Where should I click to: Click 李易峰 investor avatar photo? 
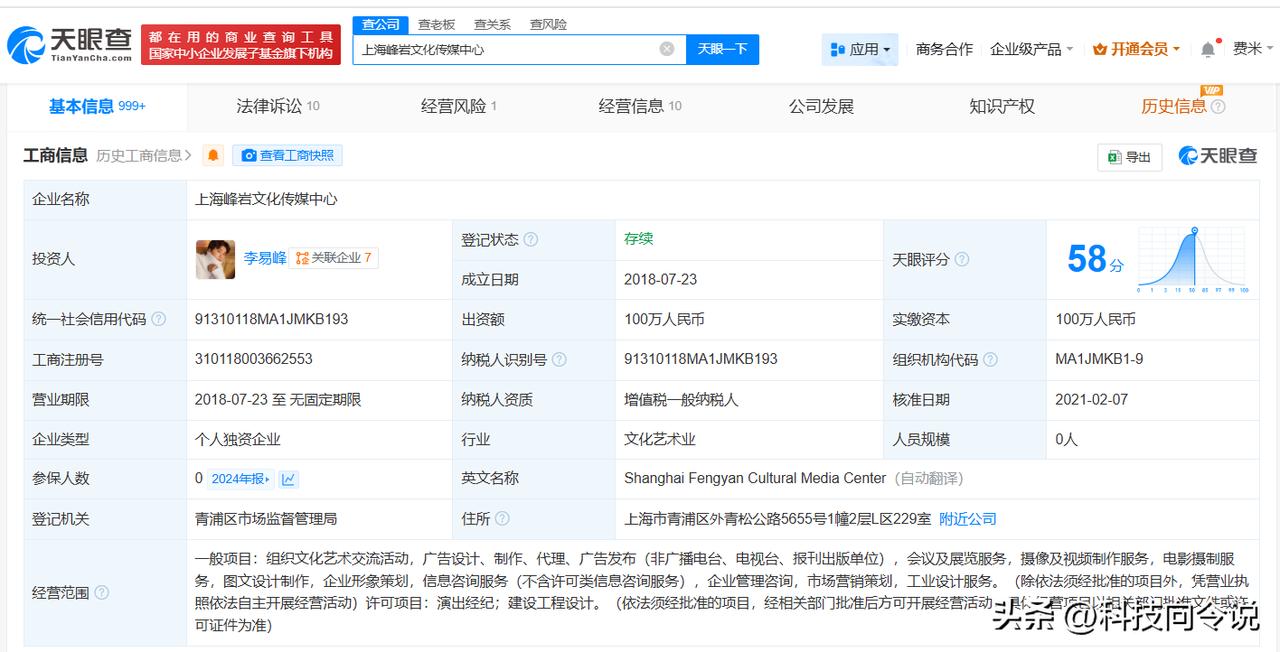point(215,259)
